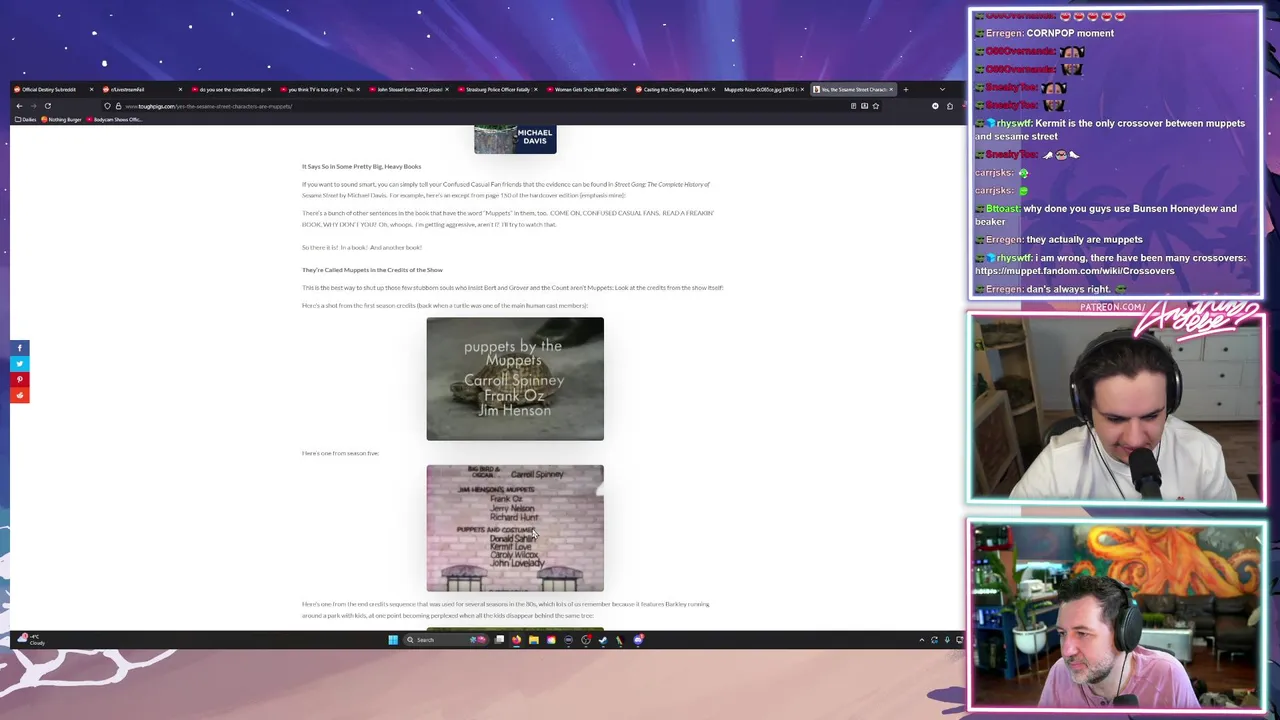Open the muppet.fandom.com Crossovers chat link
Image resolution: width=1280 pixels, height=720 pixels.
pyautogui.click(x=1075, y=271)
